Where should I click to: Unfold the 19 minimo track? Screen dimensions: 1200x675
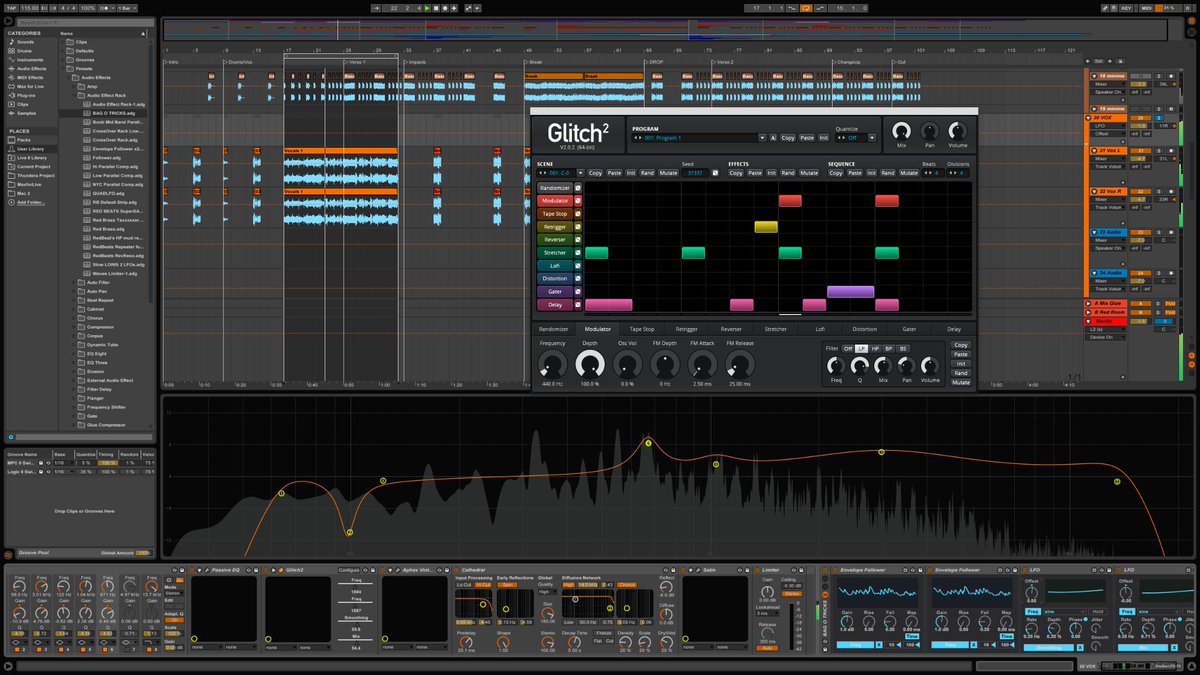(x=1094, y=109)
